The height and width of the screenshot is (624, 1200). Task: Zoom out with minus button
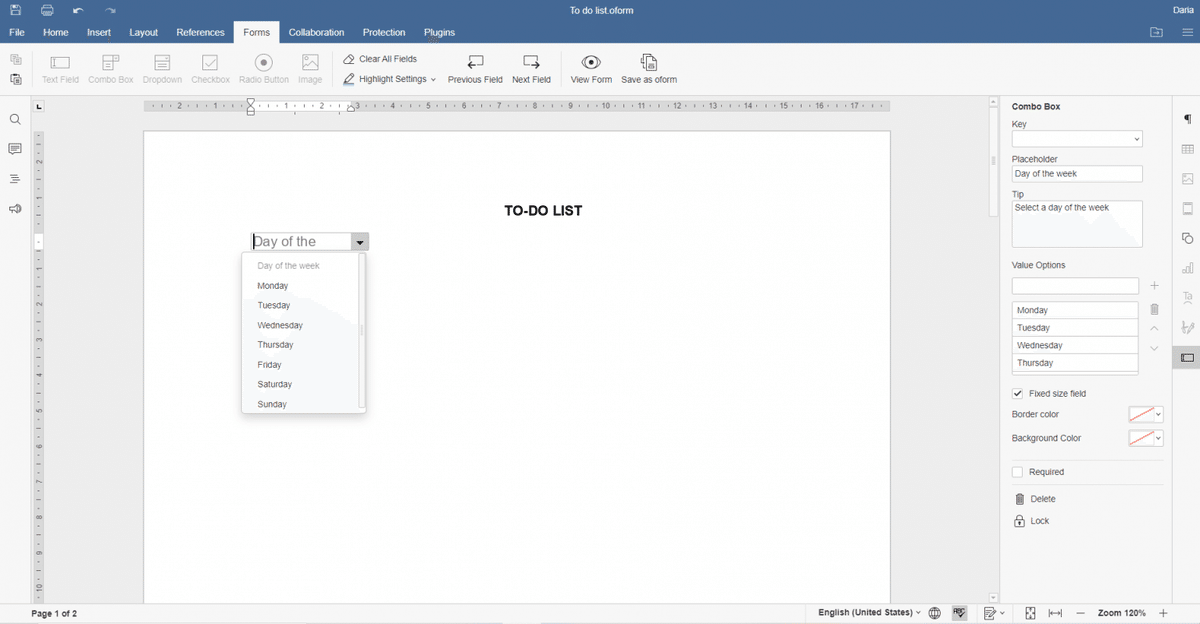1080,613
